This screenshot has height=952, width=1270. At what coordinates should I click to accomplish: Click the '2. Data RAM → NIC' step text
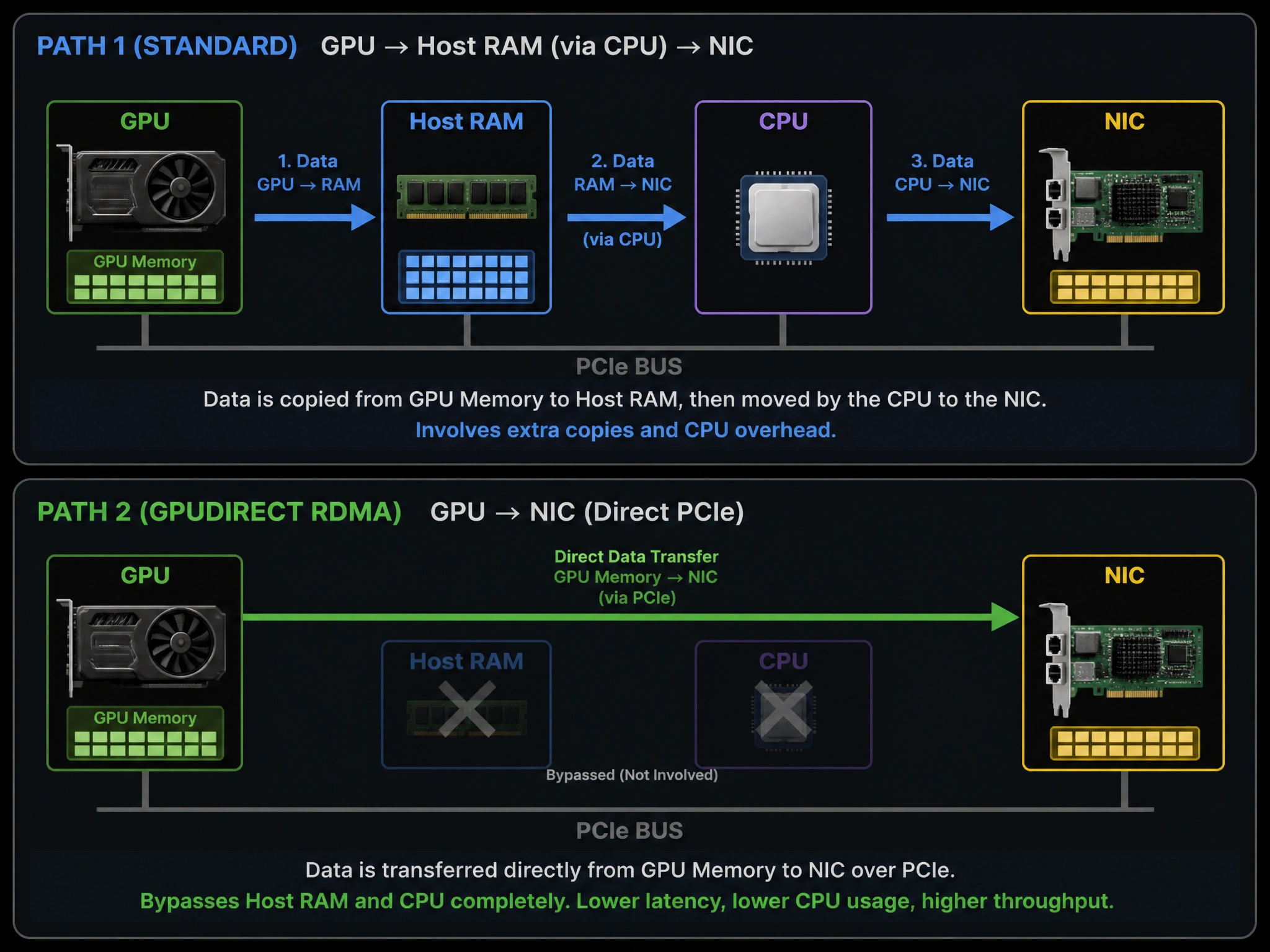[x=623, y=173]
